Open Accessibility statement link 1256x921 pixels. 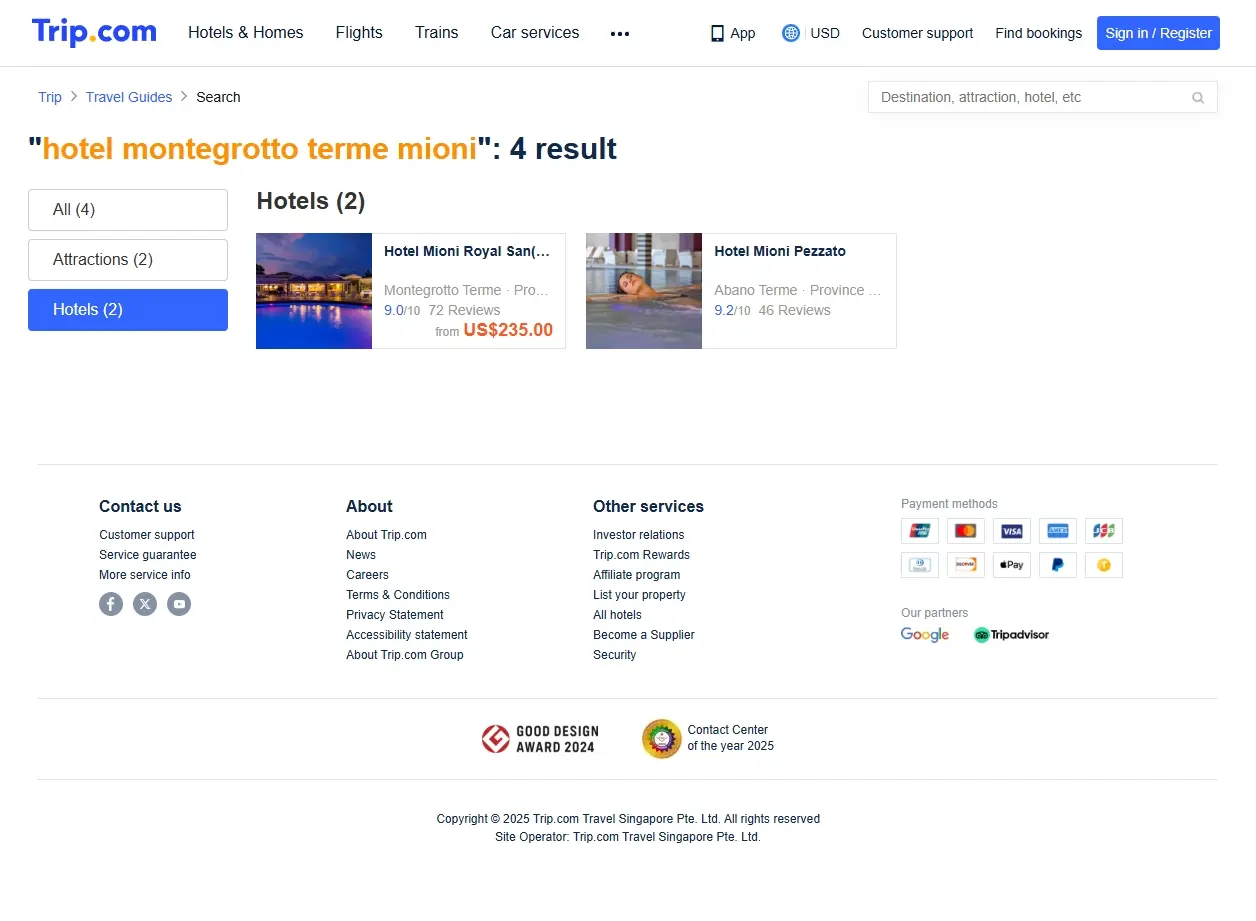(x=407, y=635)
